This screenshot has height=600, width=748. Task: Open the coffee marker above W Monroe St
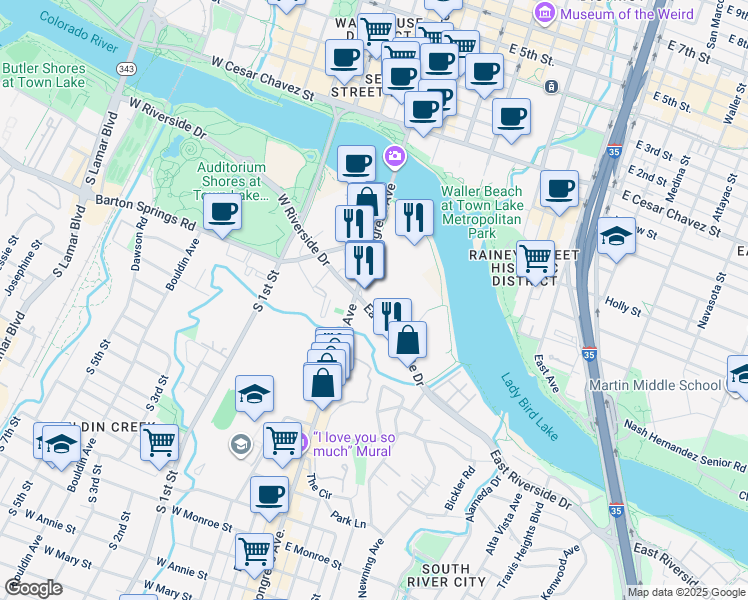coord(269,494)
